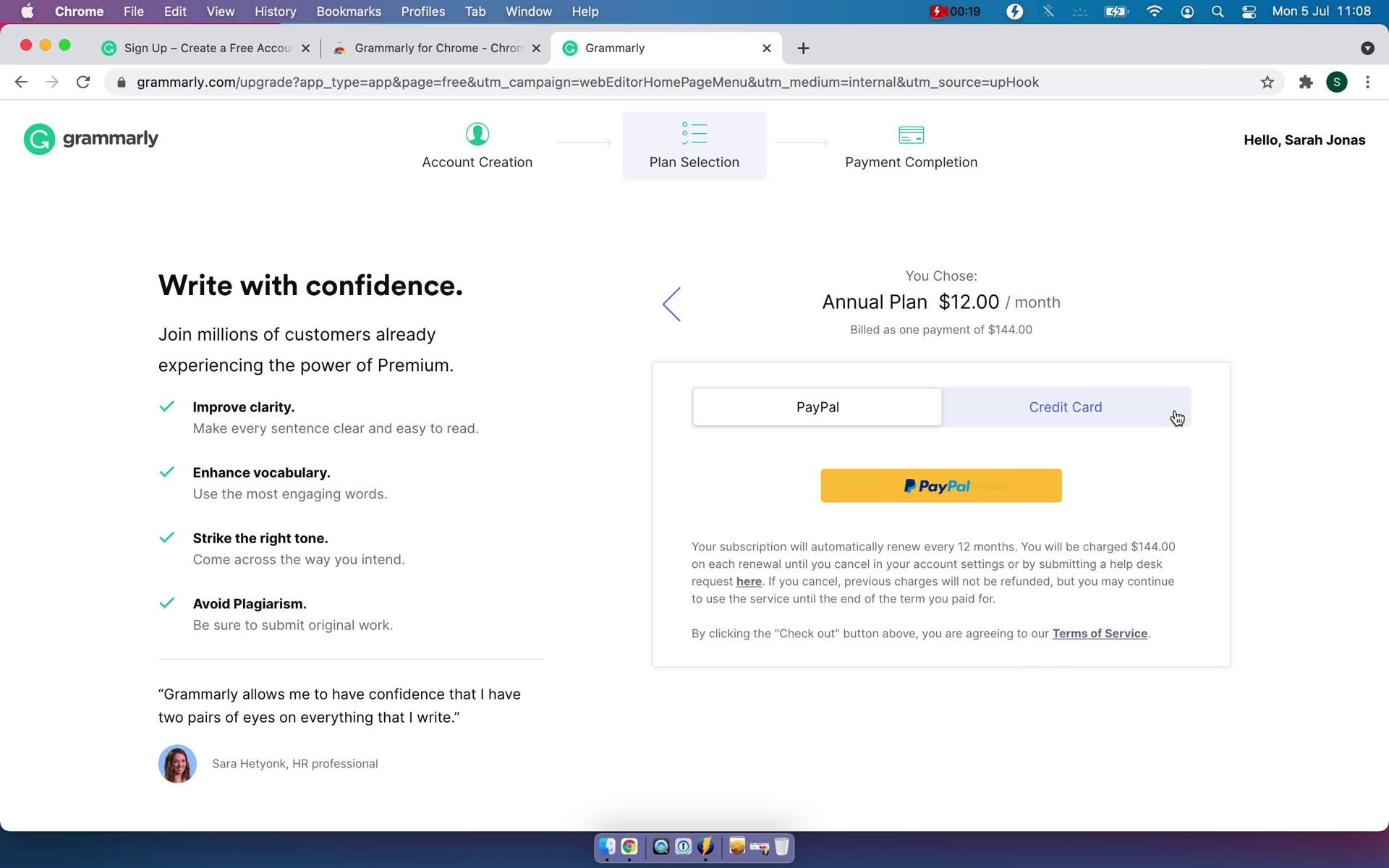Open the Profiles menu
The height and width of the screenshot is (868, 1389).
pos(423,12)
